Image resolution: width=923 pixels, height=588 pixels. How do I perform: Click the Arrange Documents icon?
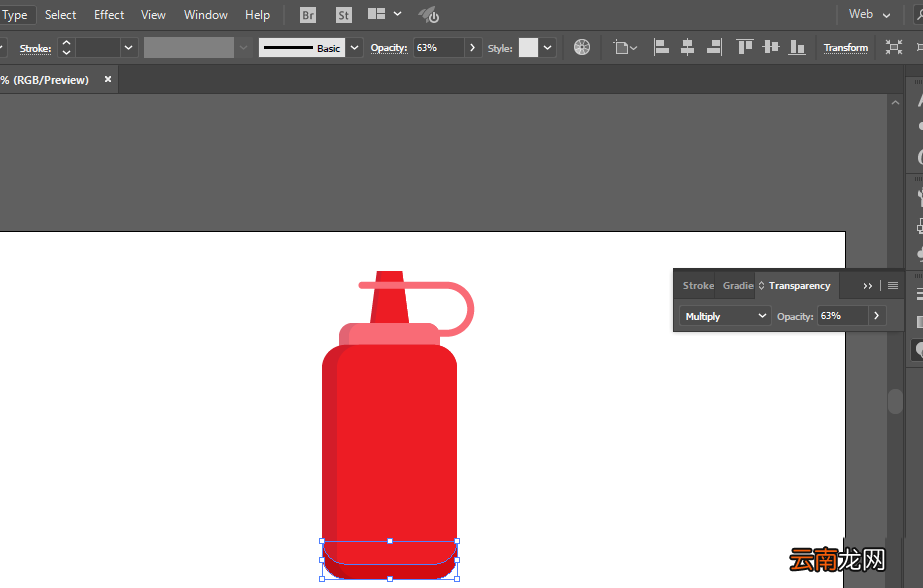[377, 14]
